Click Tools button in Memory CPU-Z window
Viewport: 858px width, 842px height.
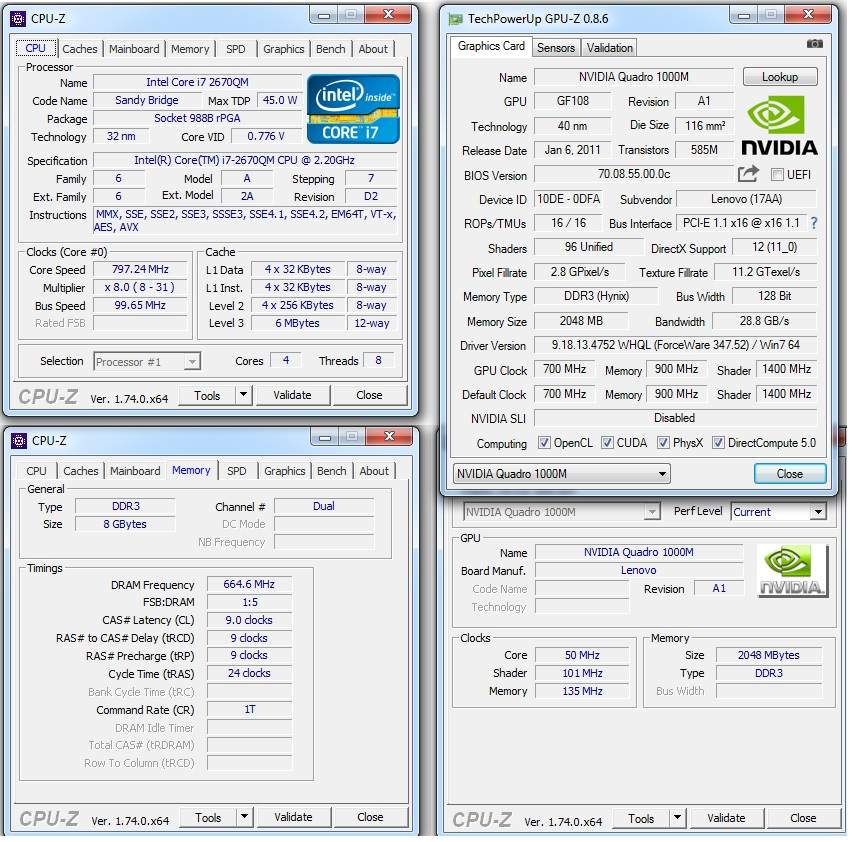tap(208, 817)
